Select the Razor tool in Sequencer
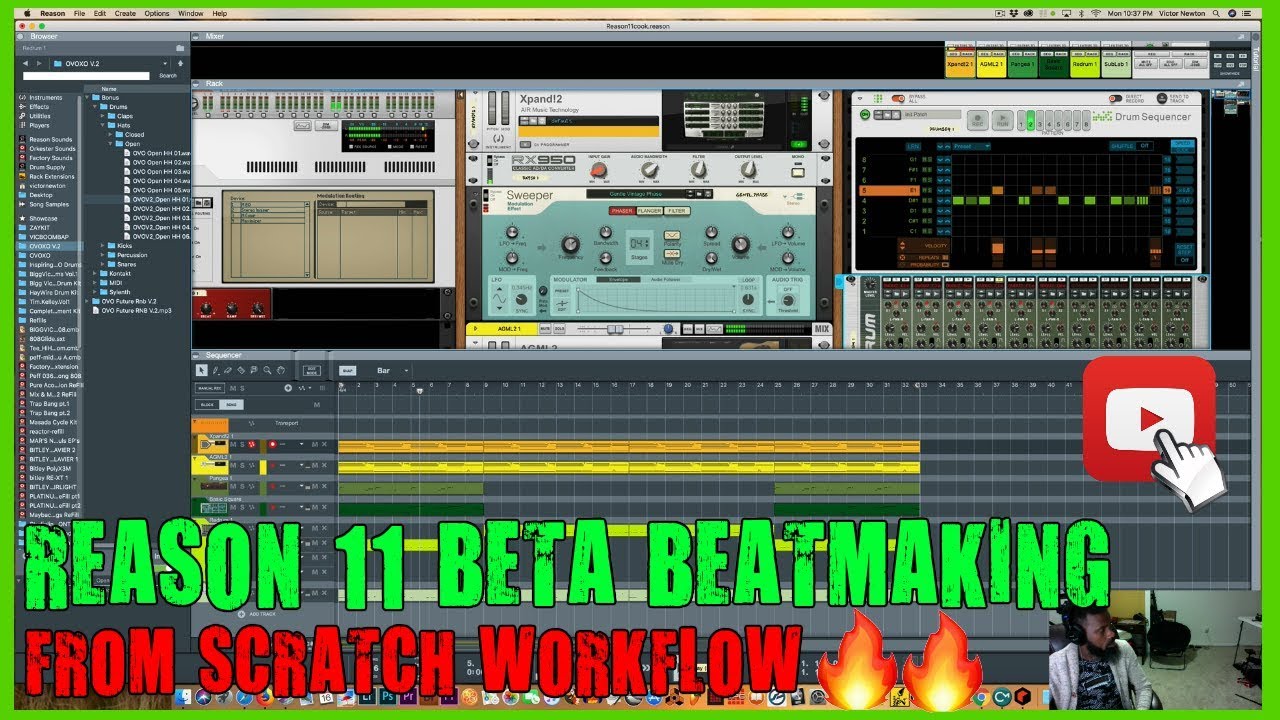1280x720 pixels. (241, 370)
